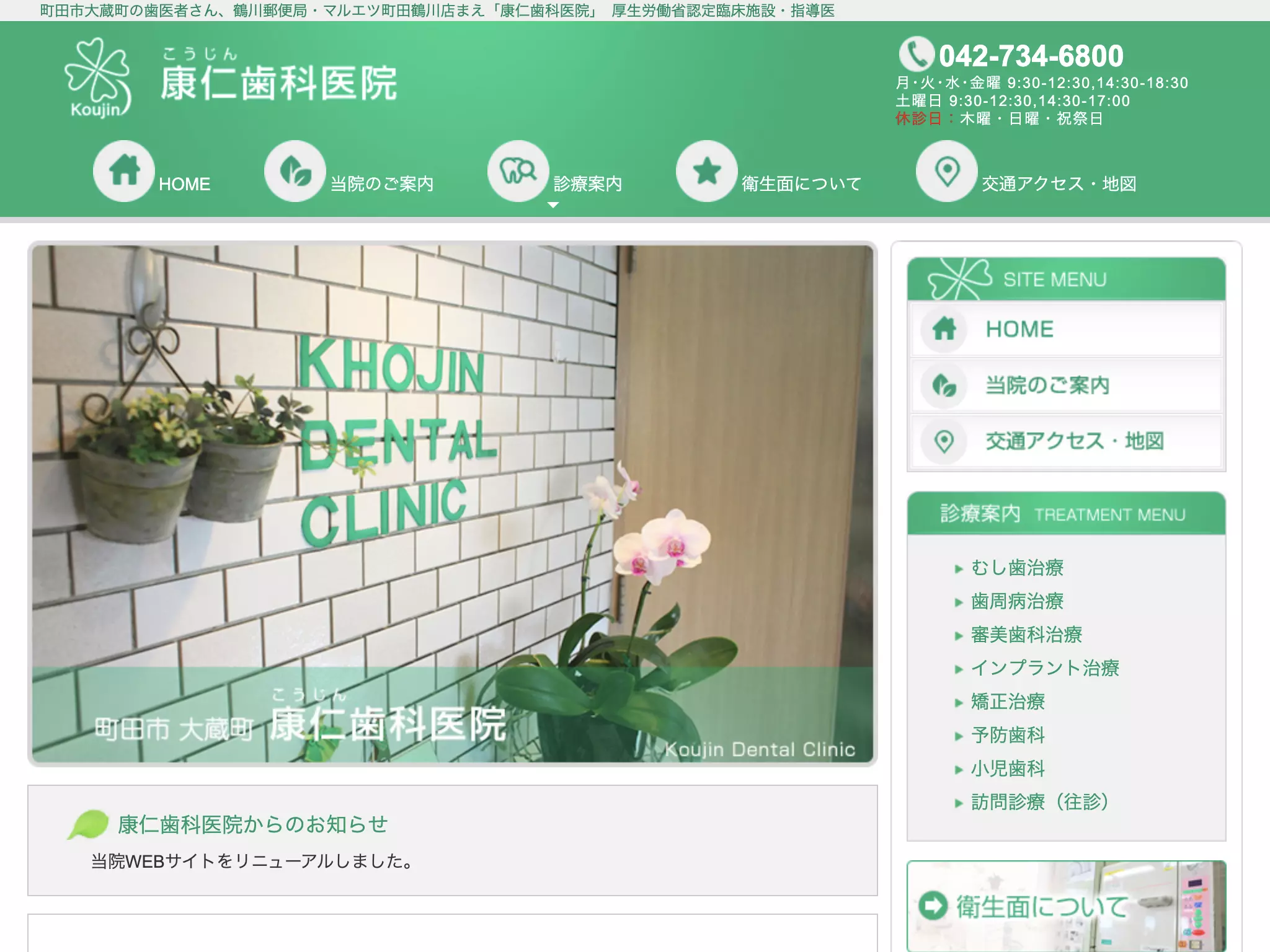The image size is (1270, 952).
Task: Open the 審美歯科治療 treatment link
Action: tap(1026, 635)
